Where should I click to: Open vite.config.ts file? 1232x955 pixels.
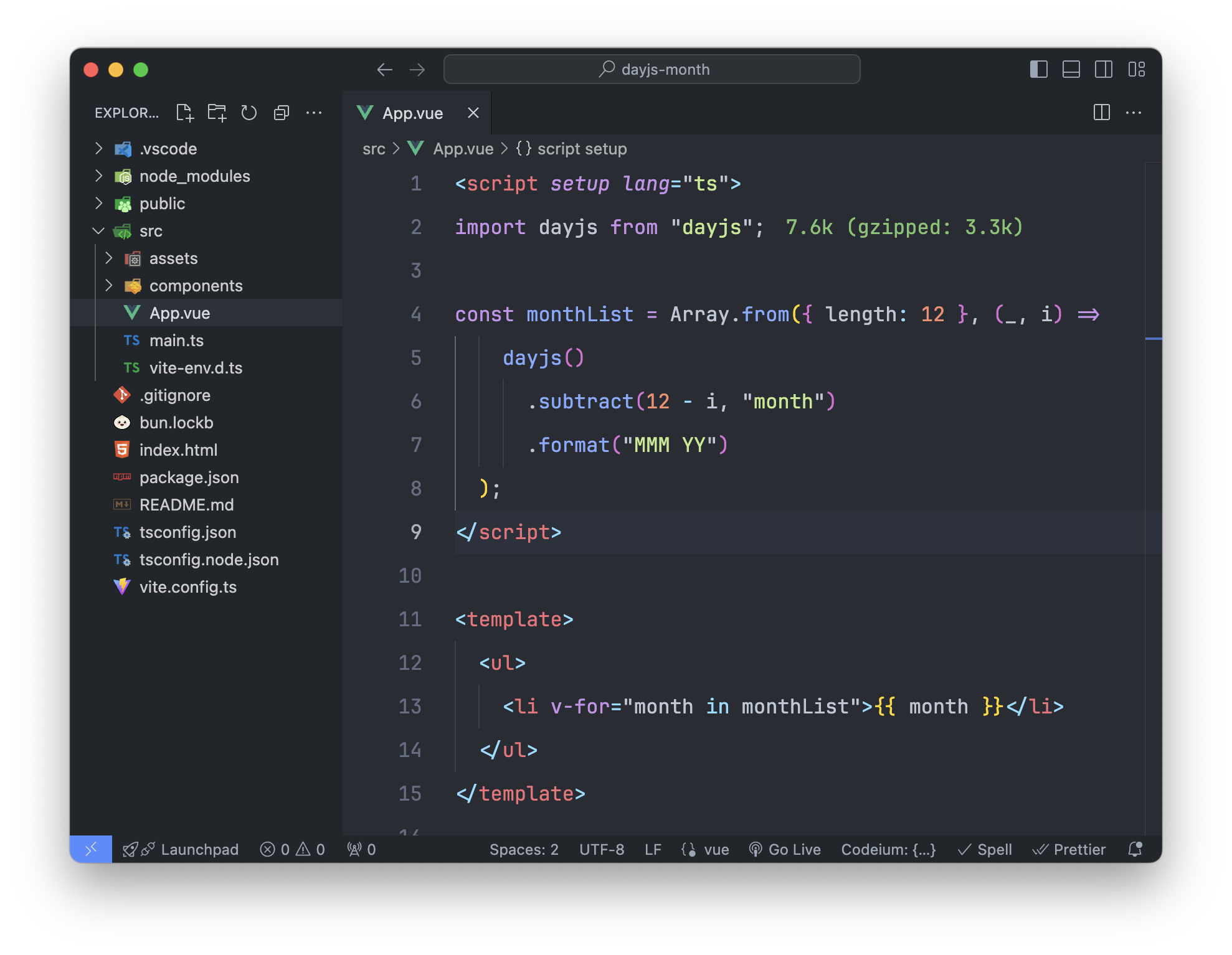click(206, 587)
